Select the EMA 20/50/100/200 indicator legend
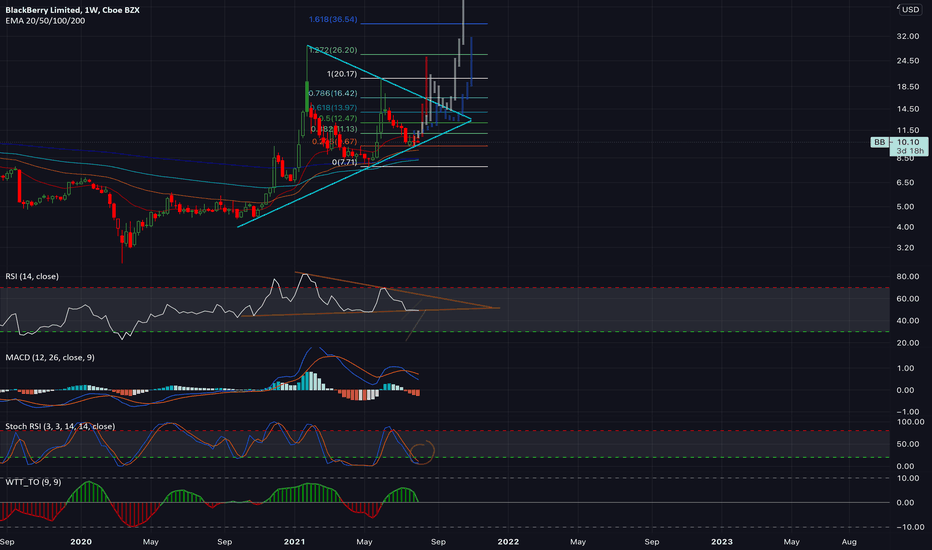932x550 pixels. (45, 21)
